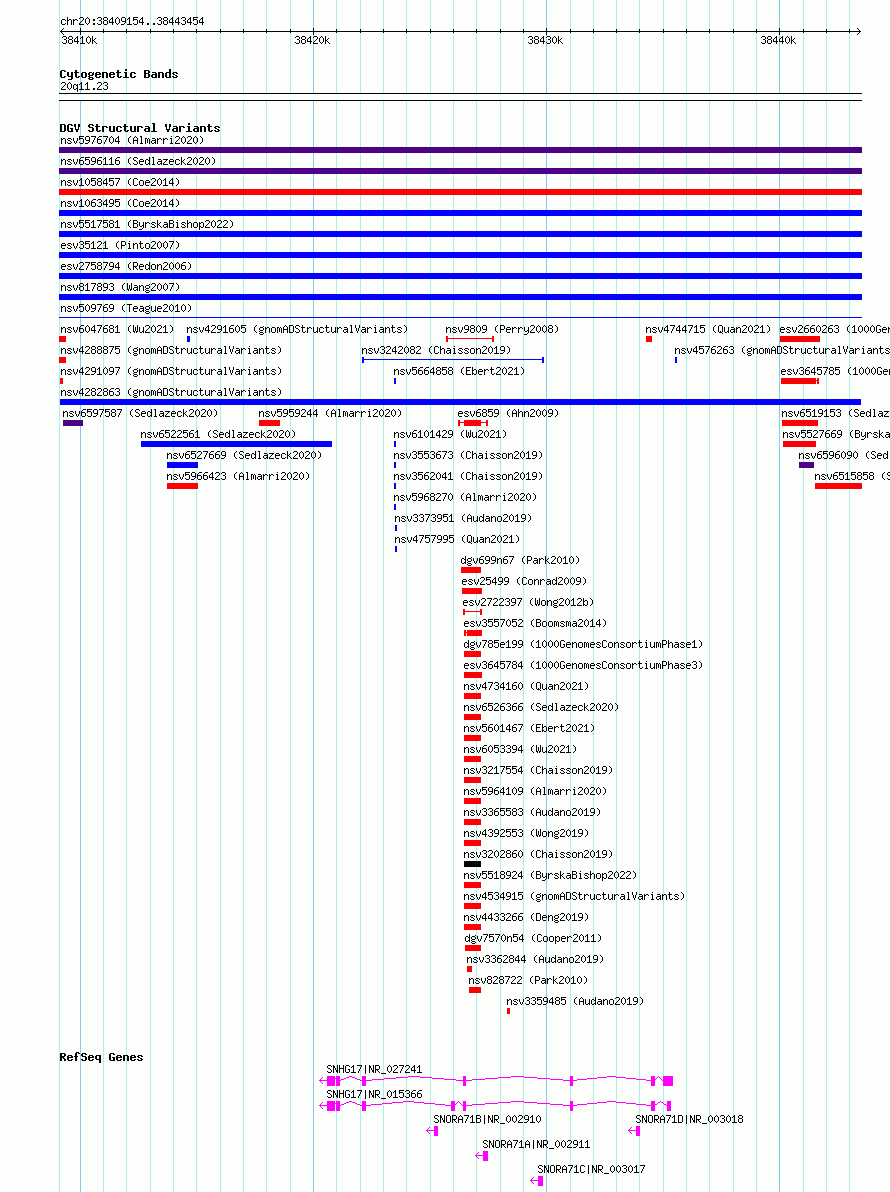Open variant nsv5517581 (ByrskaBishop2022) label
890x1192 pixels.
click(x=147, y=224)
